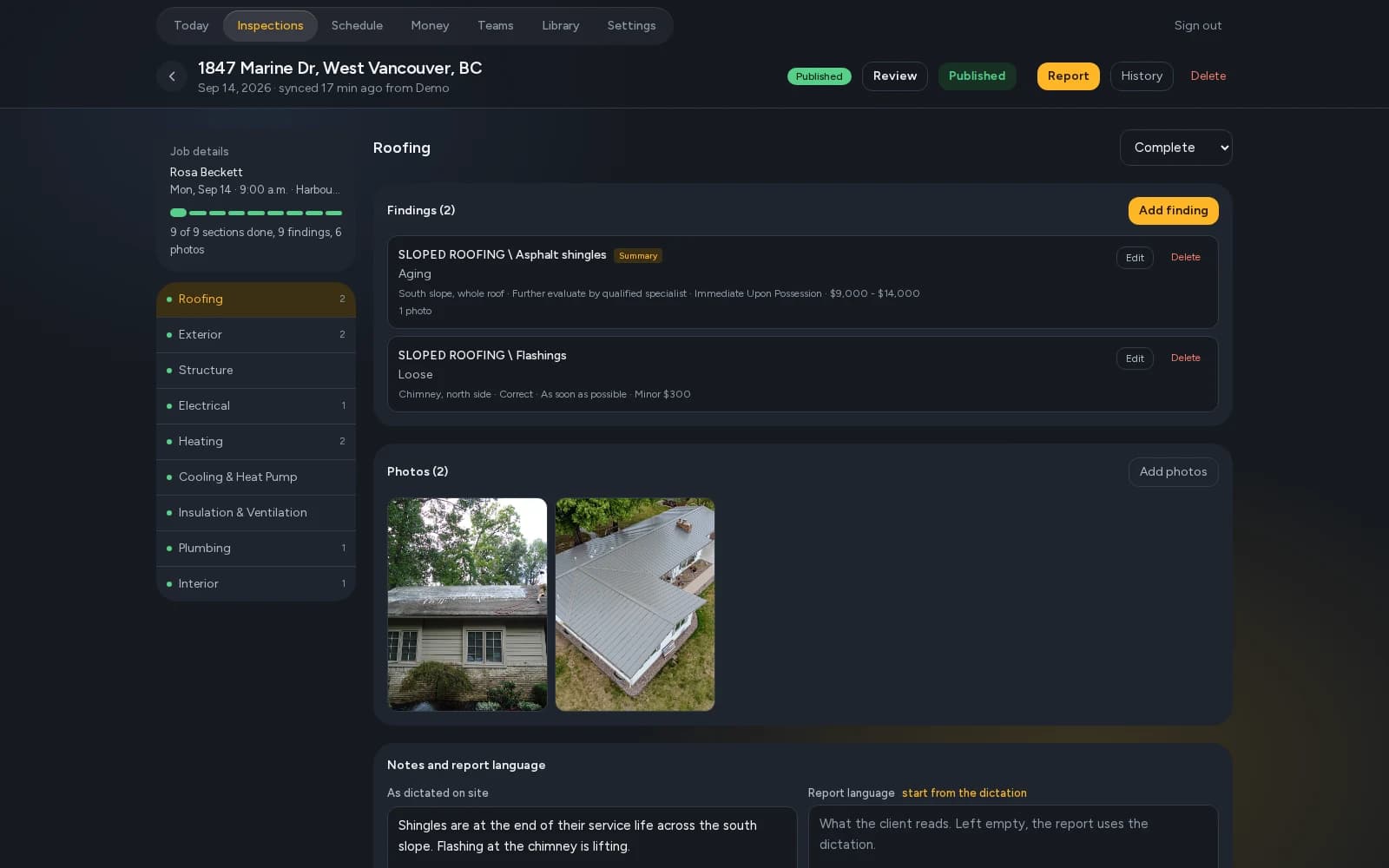1389x868 pixels.
Task: Open the Today tab
Action: [191, 26]
